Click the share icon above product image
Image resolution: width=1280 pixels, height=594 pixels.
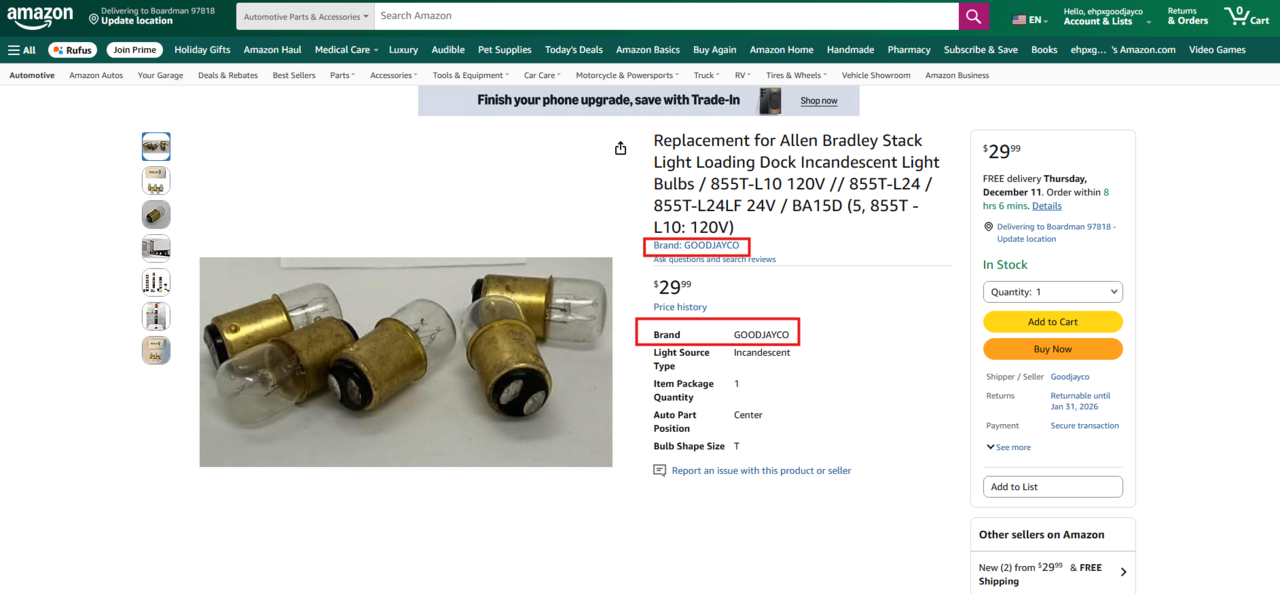coord(620,148)
